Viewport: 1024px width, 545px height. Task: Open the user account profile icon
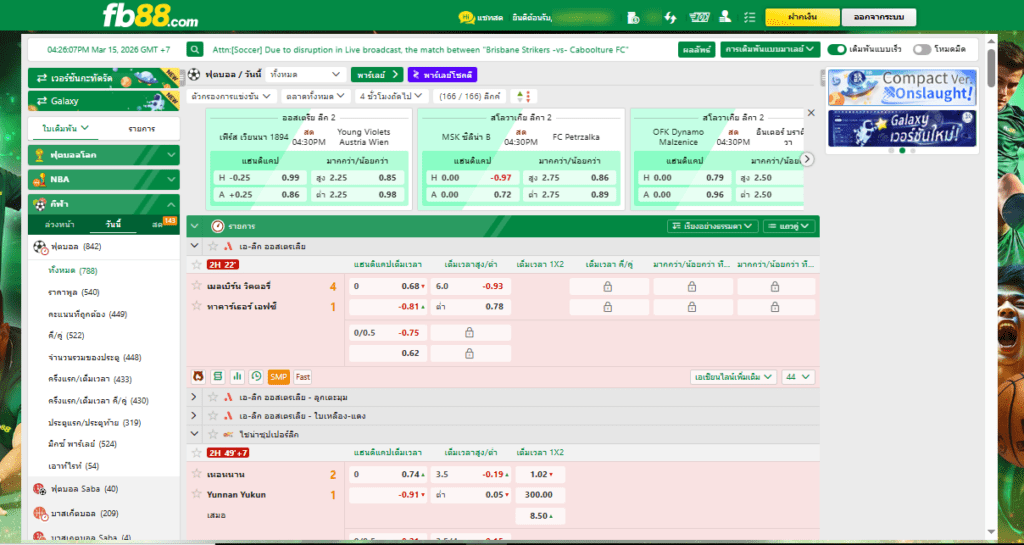tap(725, 18)
